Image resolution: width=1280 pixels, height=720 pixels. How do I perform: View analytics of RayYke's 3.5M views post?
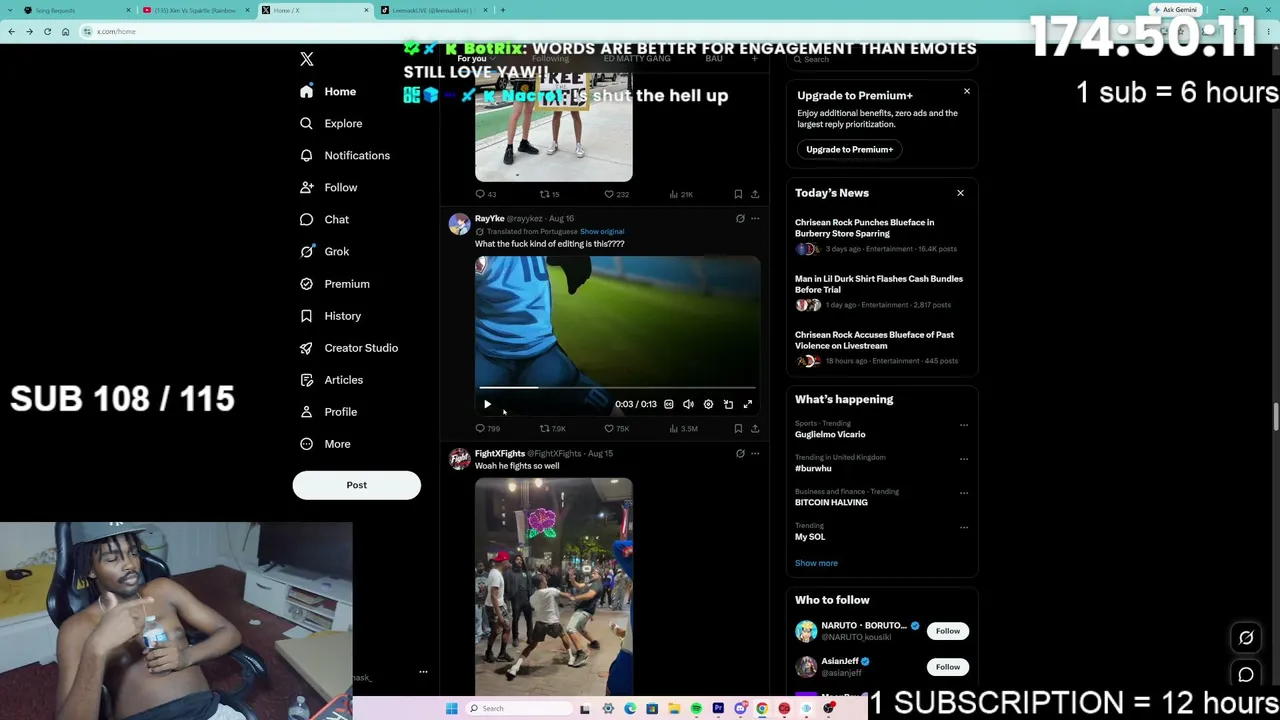682,429
